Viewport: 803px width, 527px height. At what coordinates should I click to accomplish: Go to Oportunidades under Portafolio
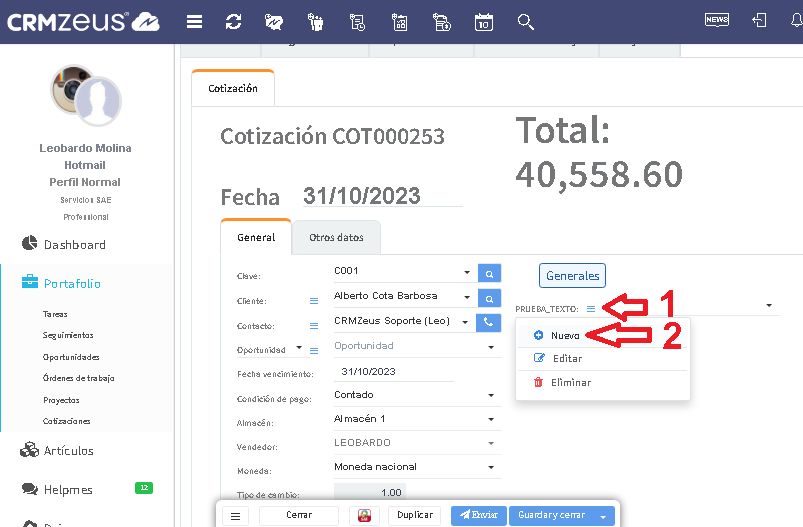click(71, 357)
